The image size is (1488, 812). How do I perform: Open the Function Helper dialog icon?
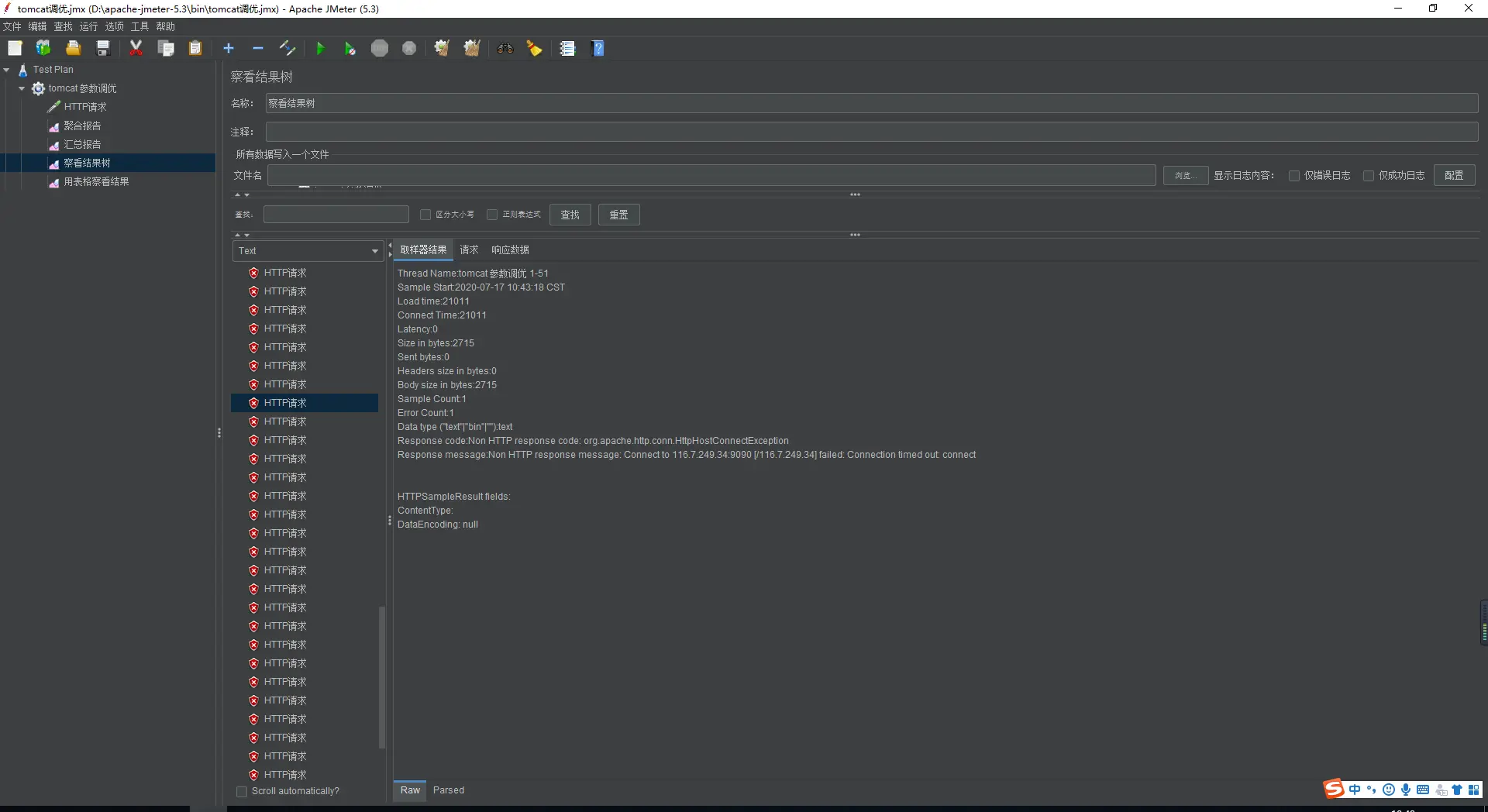pos(568,48)
